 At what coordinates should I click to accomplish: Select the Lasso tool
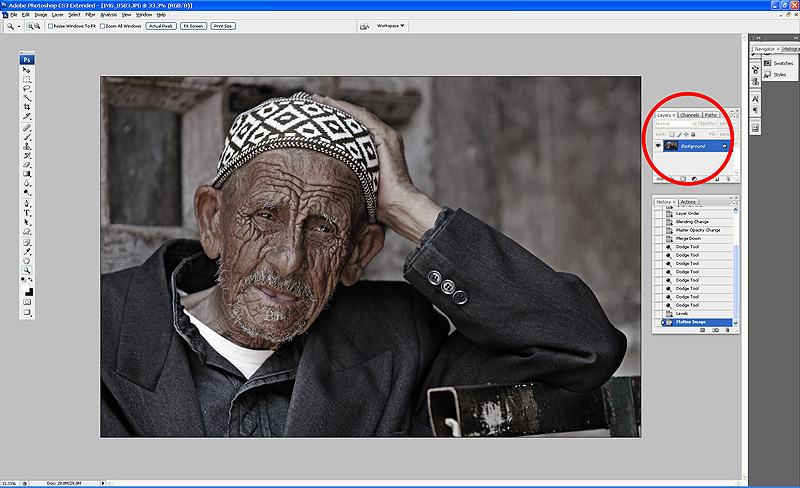(27, 89)
